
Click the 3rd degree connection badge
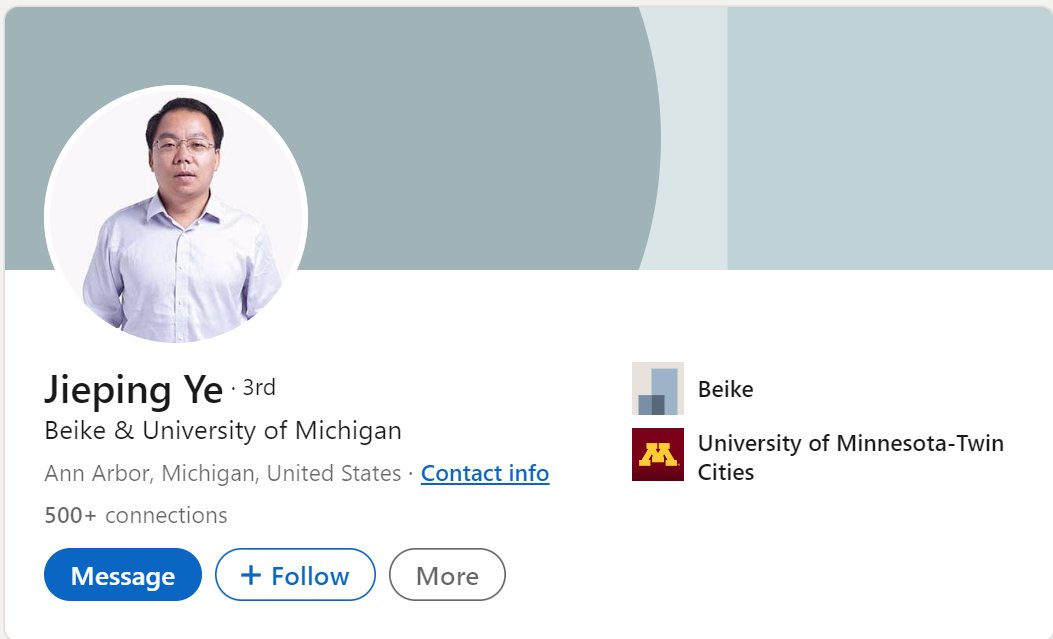pos(259,387)
